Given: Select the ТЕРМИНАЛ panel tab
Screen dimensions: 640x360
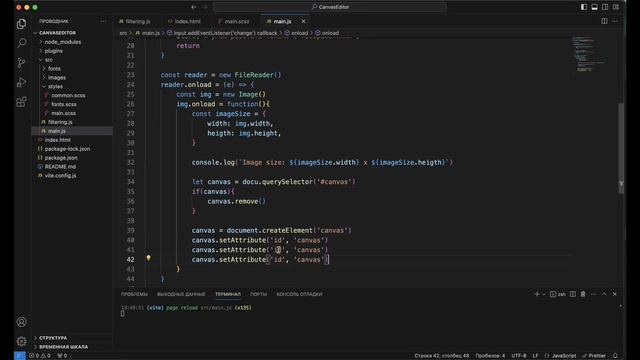Looking at the screenshot, I should (x=228, y=294).
